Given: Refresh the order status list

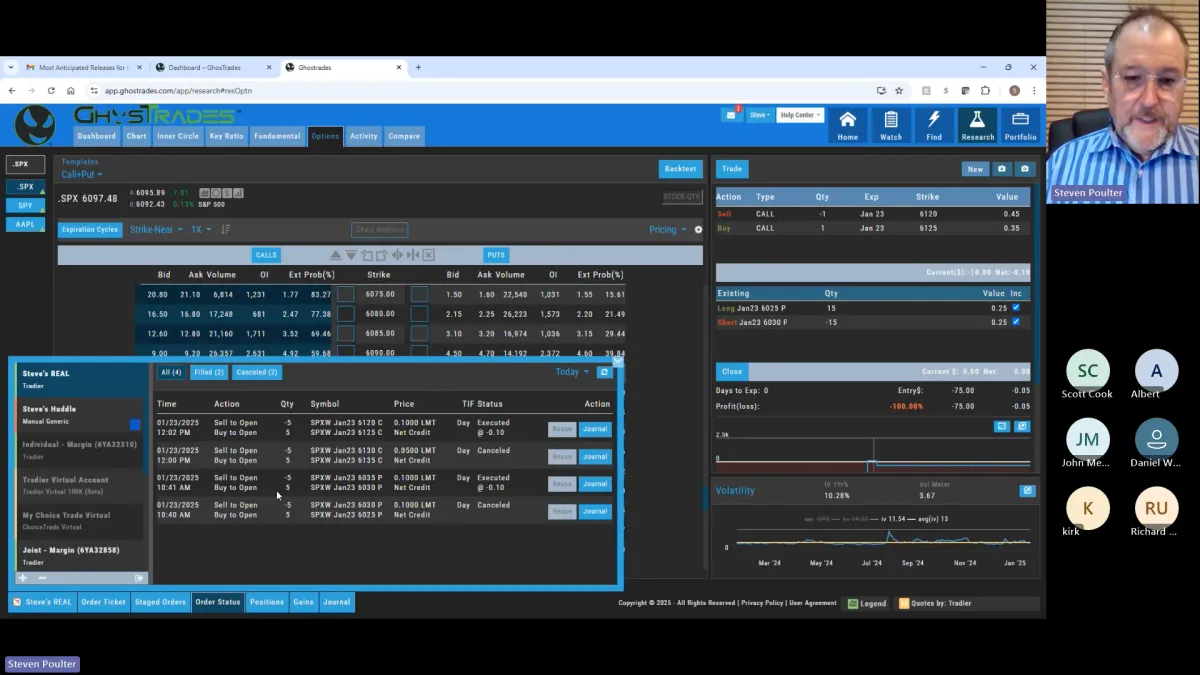Looking at the screenshot, I should [604, 372].
